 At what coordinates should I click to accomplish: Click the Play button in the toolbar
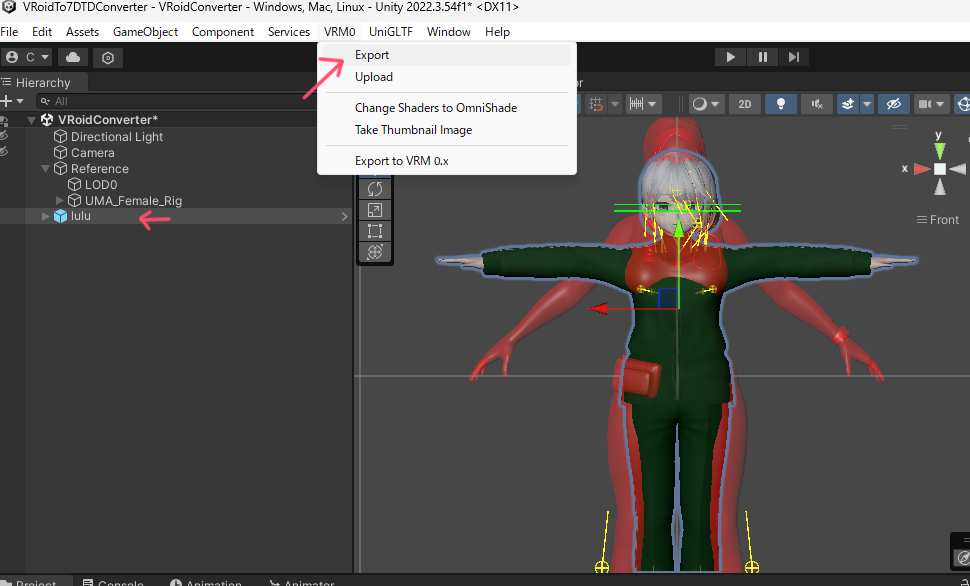(x=731, y=57)
